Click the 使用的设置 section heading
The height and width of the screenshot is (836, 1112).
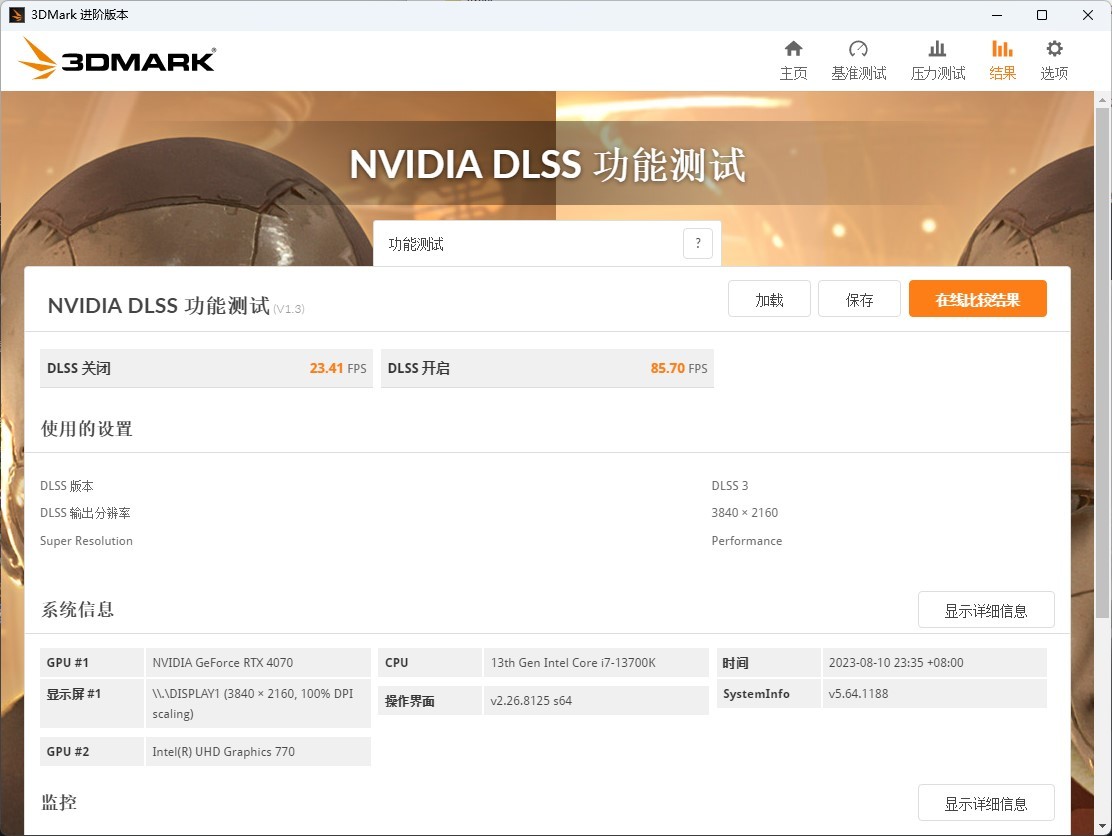pos(87,428)
